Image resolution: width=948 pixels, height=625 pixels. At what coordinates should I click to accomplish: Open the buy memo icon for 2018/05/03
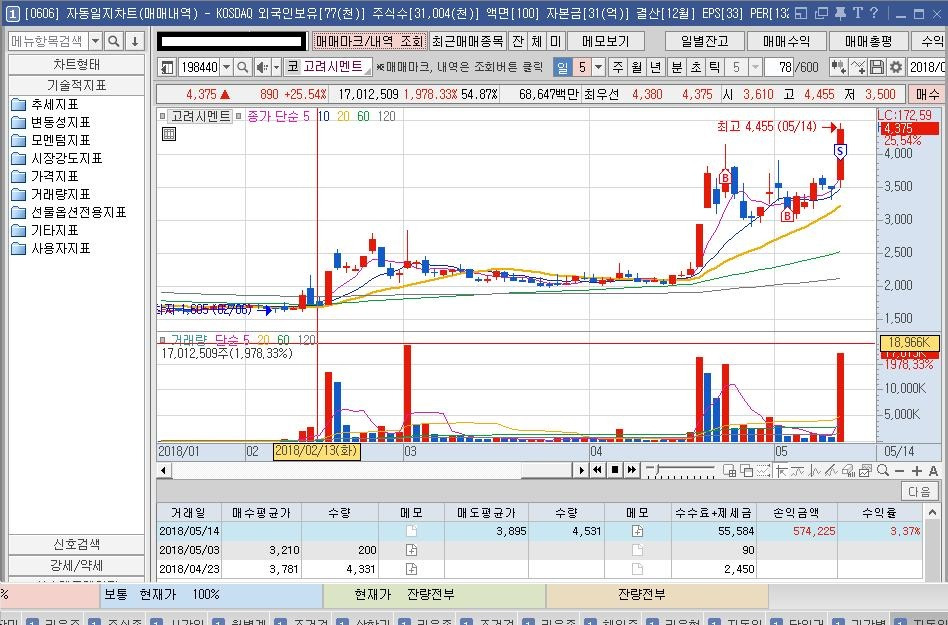[411, 550]
